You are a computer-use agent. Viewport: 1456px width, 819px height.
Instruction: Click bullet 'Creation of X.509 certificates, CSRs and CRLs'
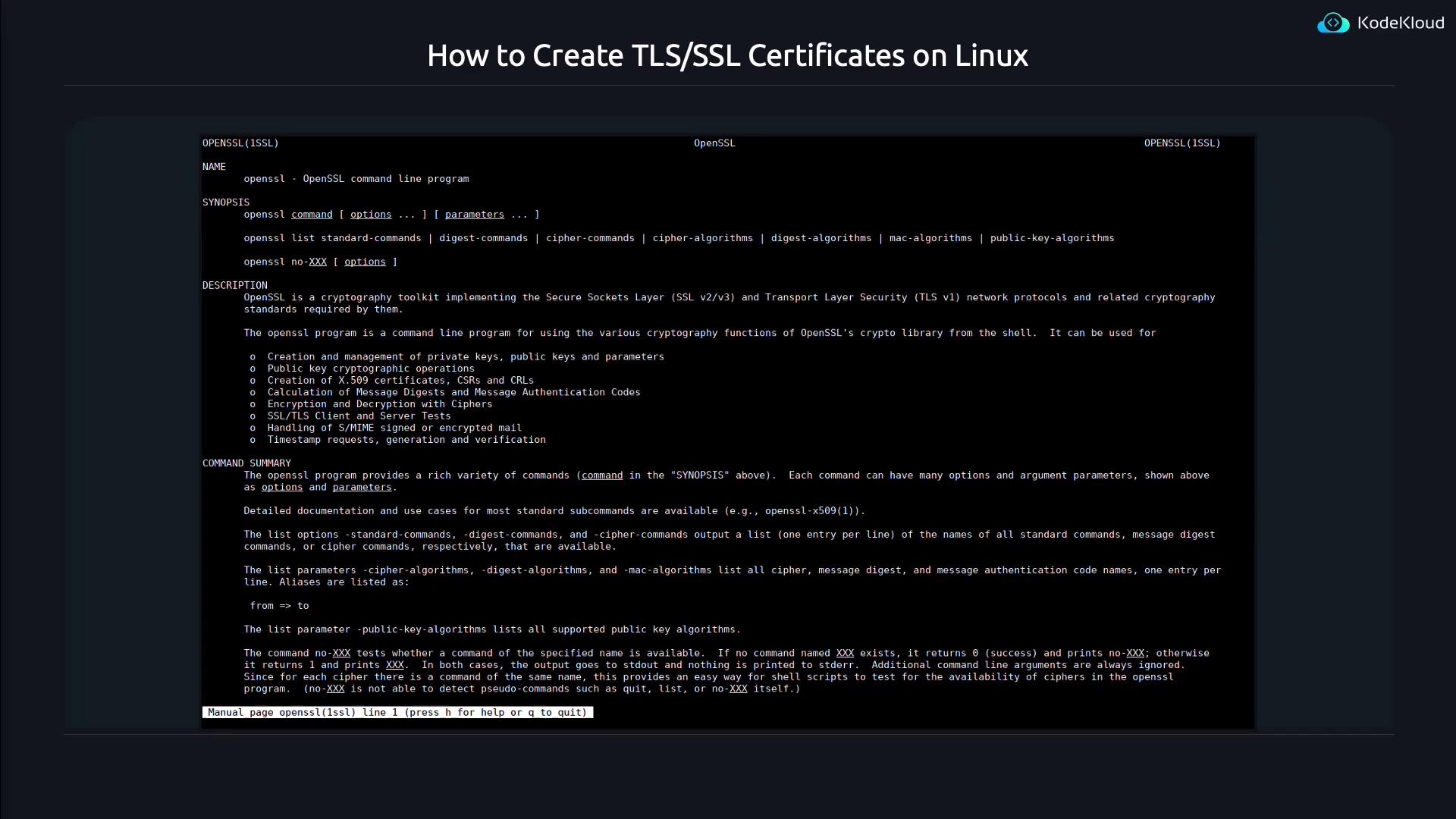tap(400, 381)
